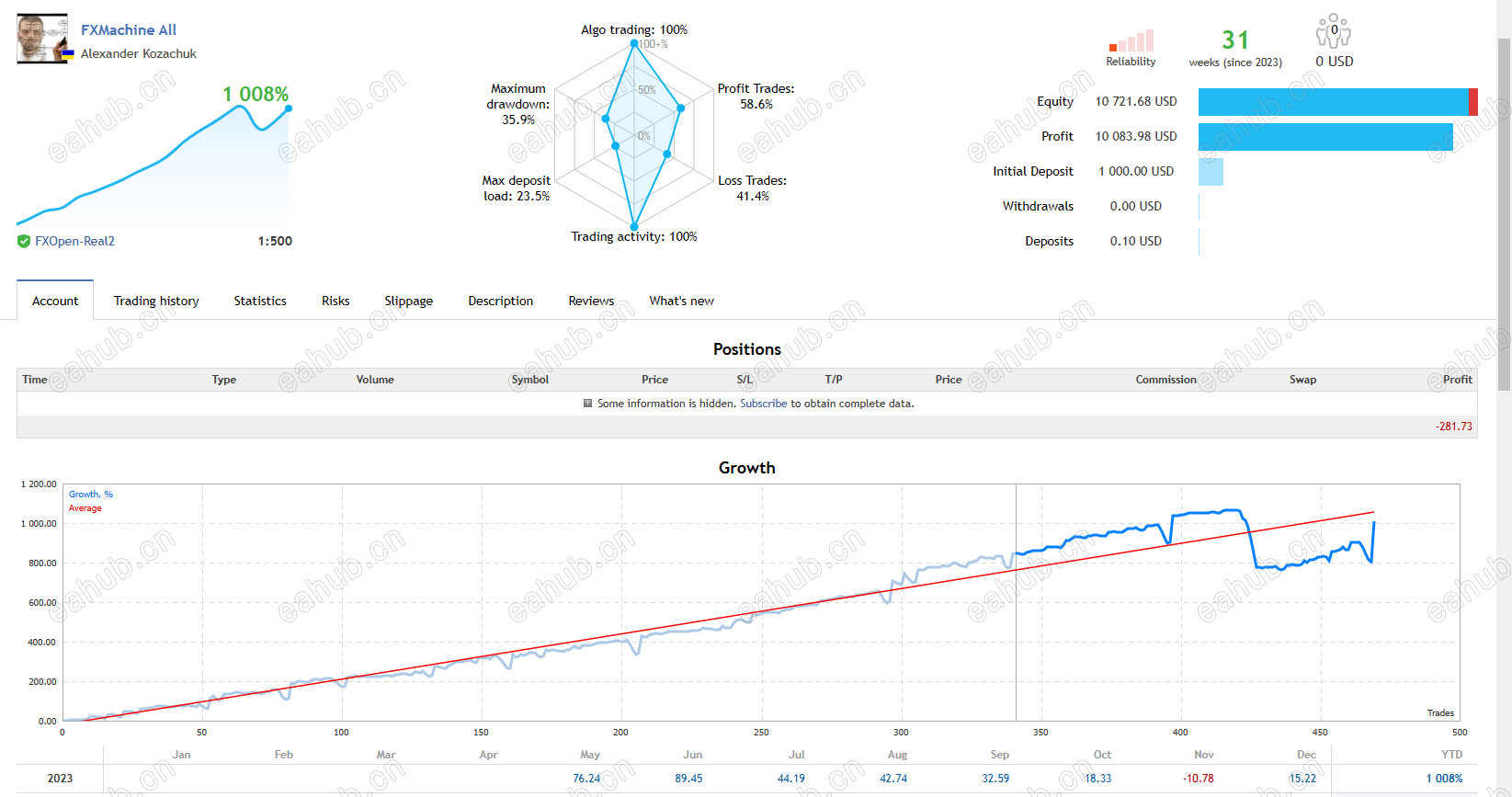Click the Growth, % legend label
The image size is (1512, 797).
pyautogui.click(x=91, y=495)
